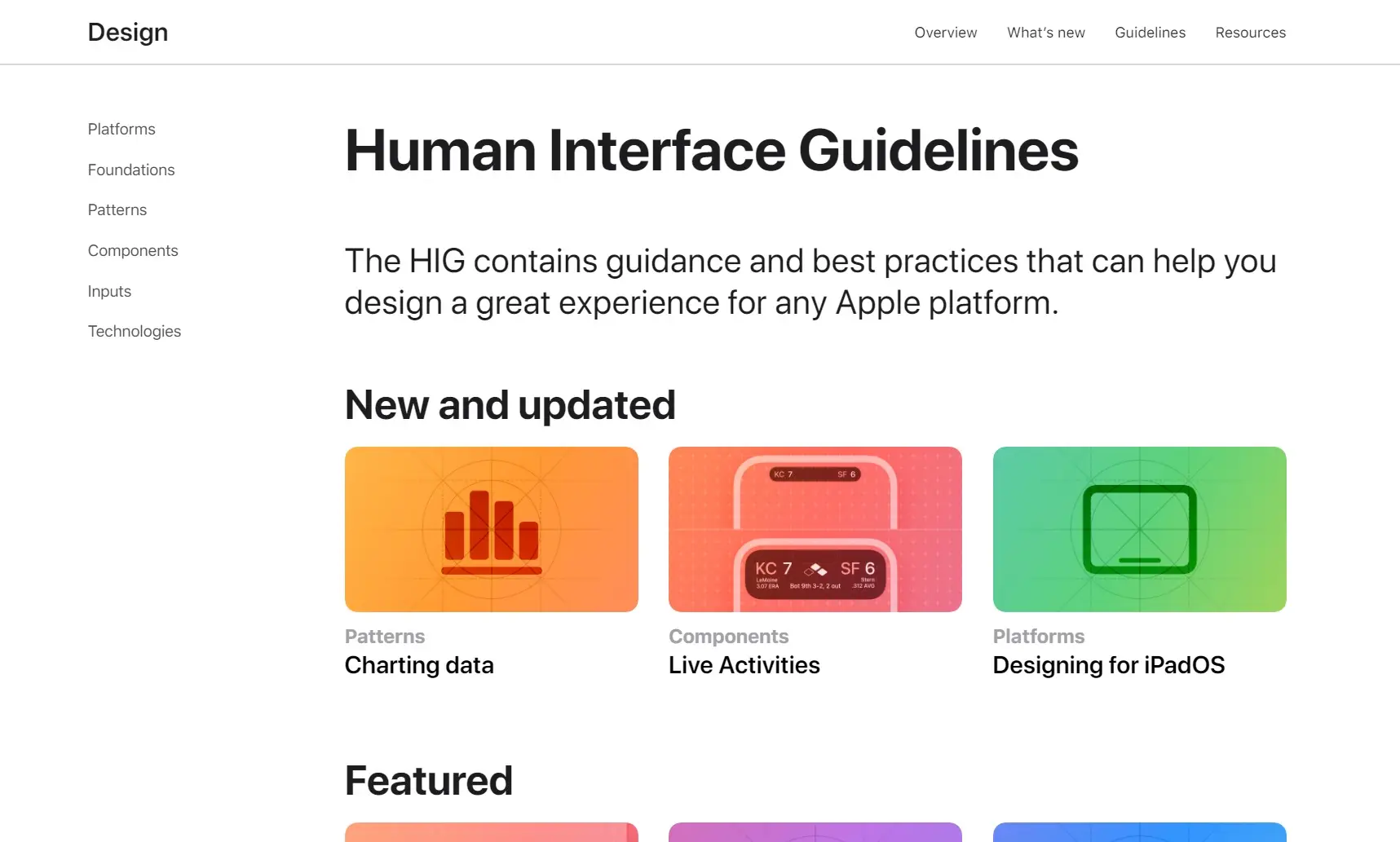This screenshot has width=1400, height=842.
Task: Open the green Designing for iPadOS thumbnail
Action: coord(1140,529)
